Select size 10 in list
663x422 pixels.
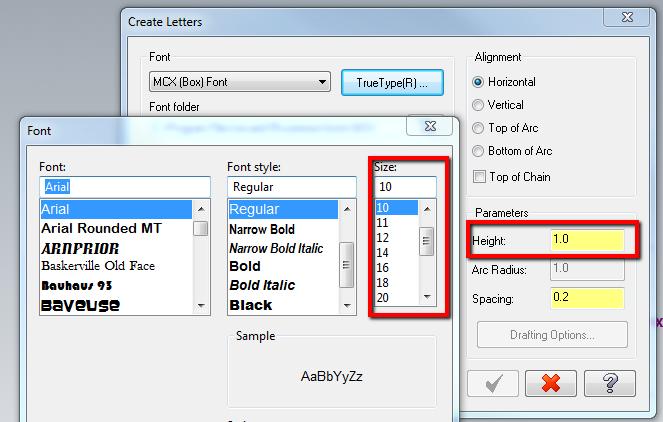click(x=397, y=208)
